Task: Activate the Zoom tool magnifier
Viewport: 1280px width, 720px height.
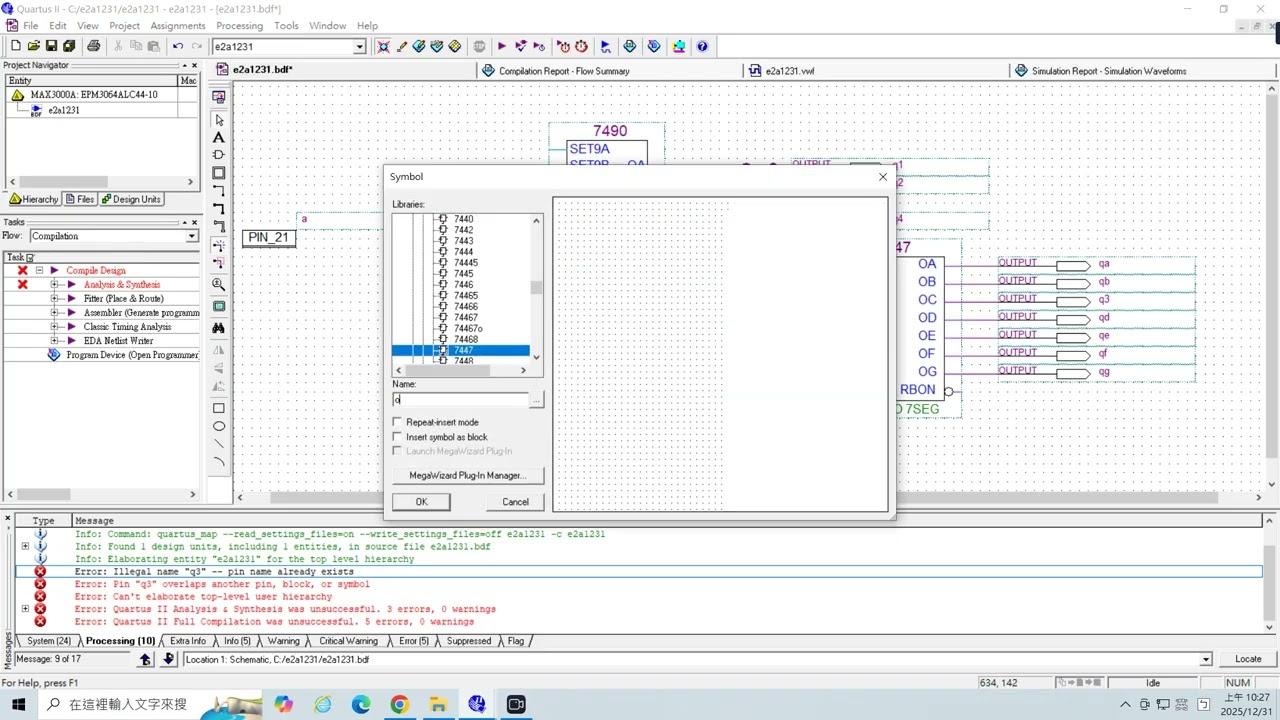Action: (219, 285)
